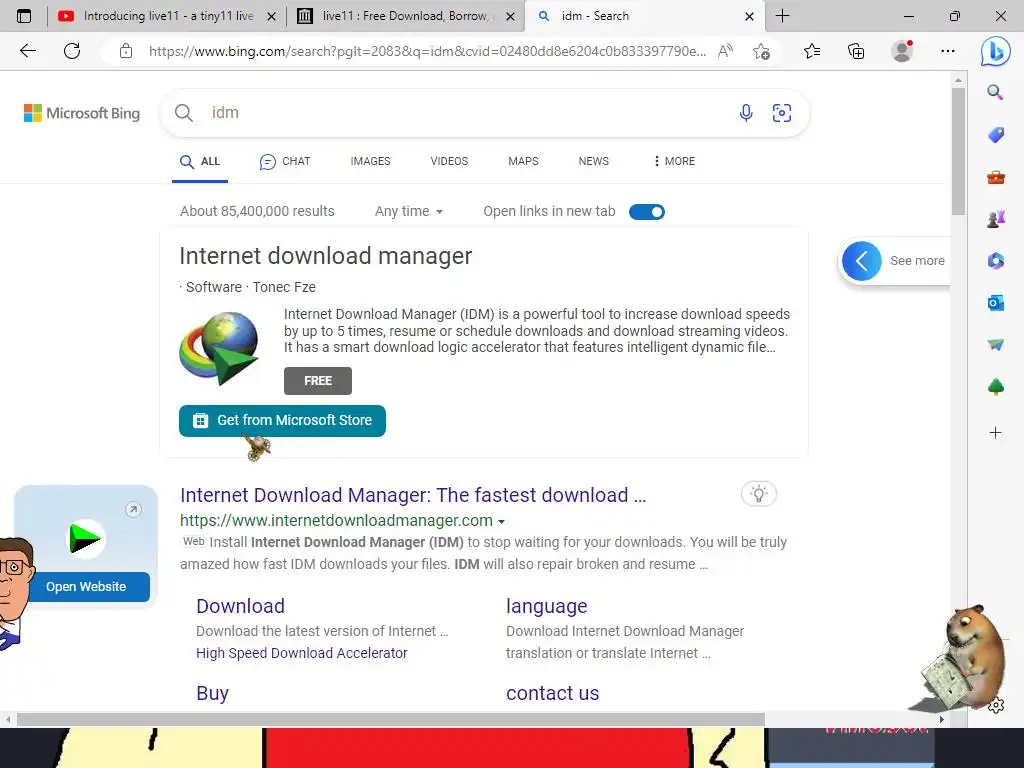Switch to the NEWS tab
This screenshot has height=768, width=1024.
point(594,161)
